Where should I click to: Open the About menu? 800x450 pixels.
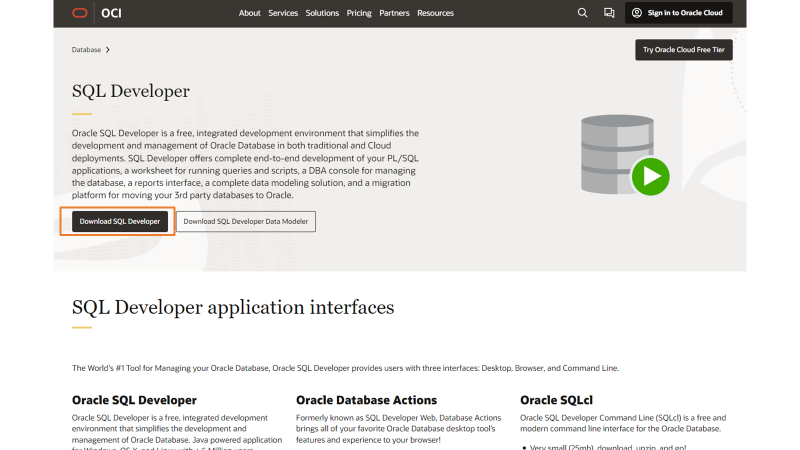tap(249, 13)
